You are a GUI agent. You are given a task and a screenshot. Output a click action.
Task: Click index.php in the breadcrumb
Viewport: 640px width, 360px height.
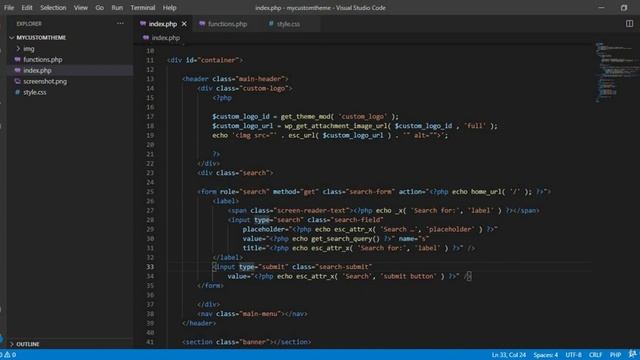[x=166, y=38]
